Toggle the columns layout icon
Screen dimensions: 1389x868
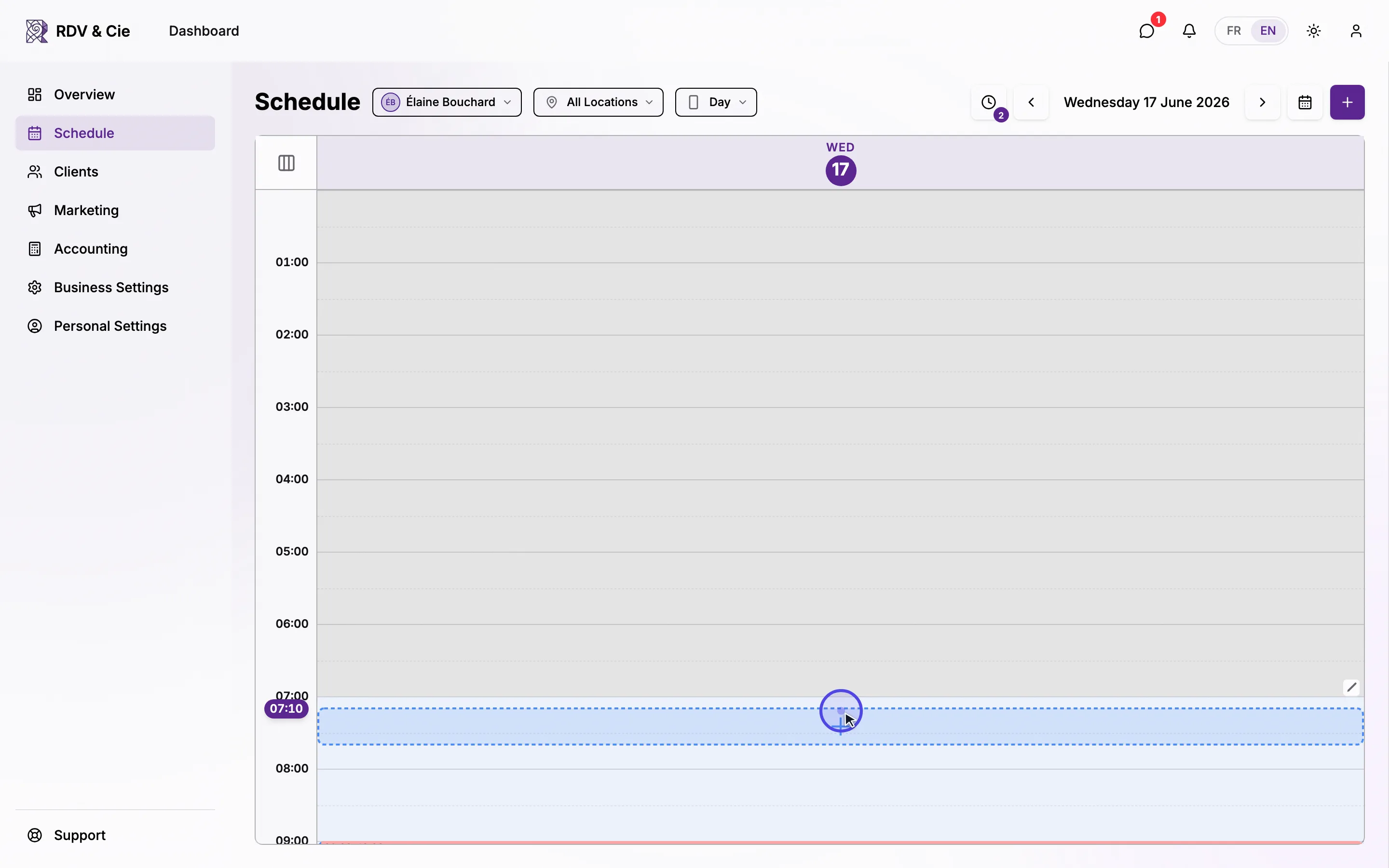pyautogui.click(x=286, y=163)
